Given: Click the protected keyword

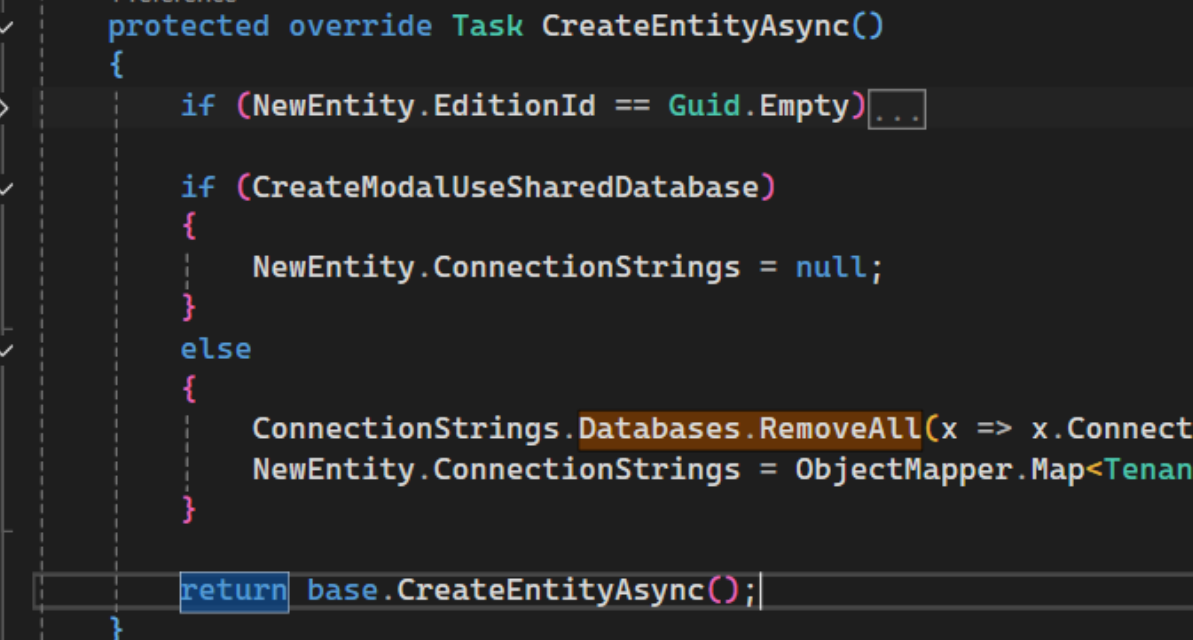Looking at the screenshot, I should (x=188, y=26).
